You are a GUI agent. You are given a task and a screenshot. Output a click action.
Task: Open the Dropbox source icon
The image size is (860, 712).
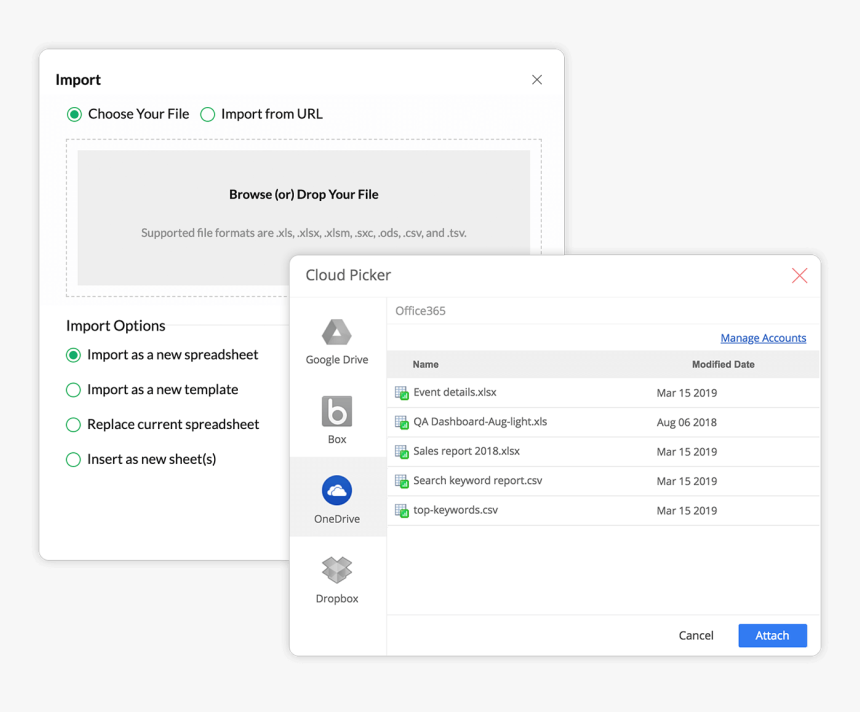coord(337,570)
